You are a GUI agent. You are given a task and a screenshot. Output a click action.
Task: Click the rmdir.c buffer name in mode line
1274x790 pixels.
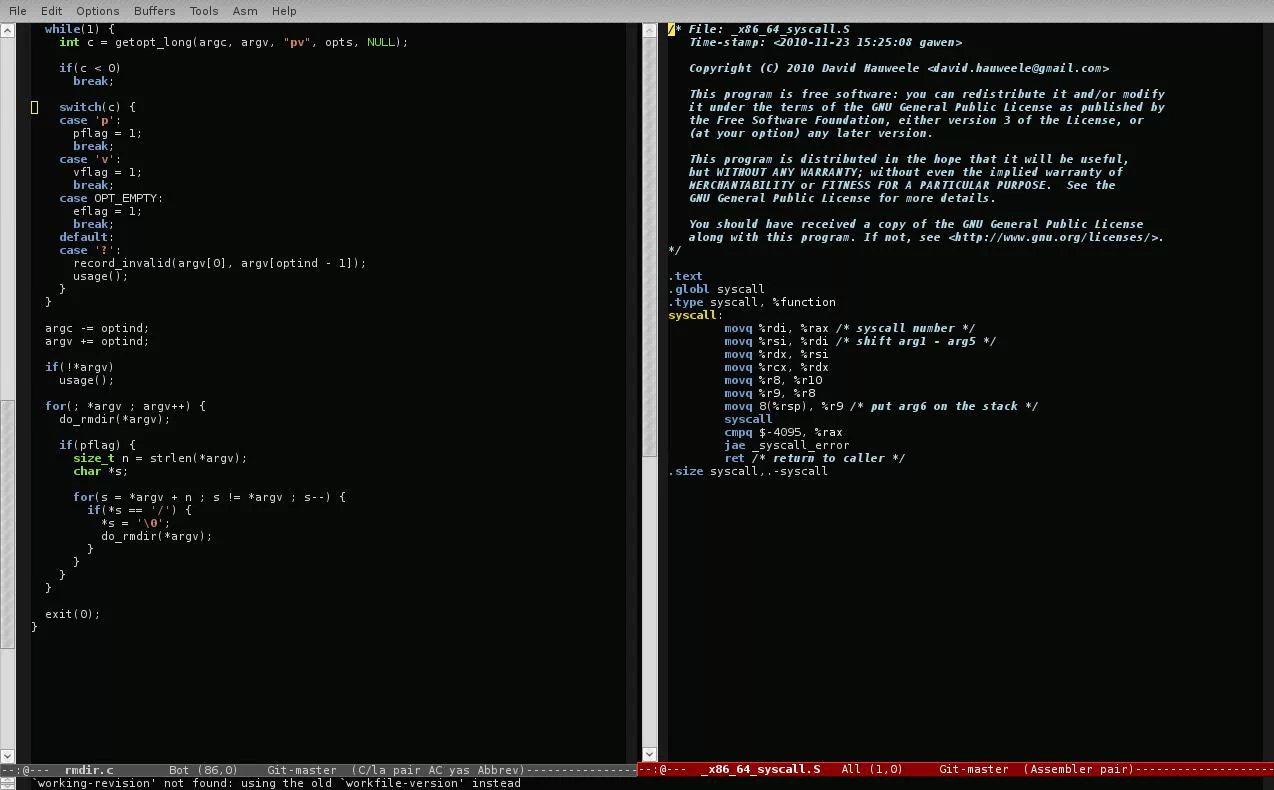click(89, 770)
